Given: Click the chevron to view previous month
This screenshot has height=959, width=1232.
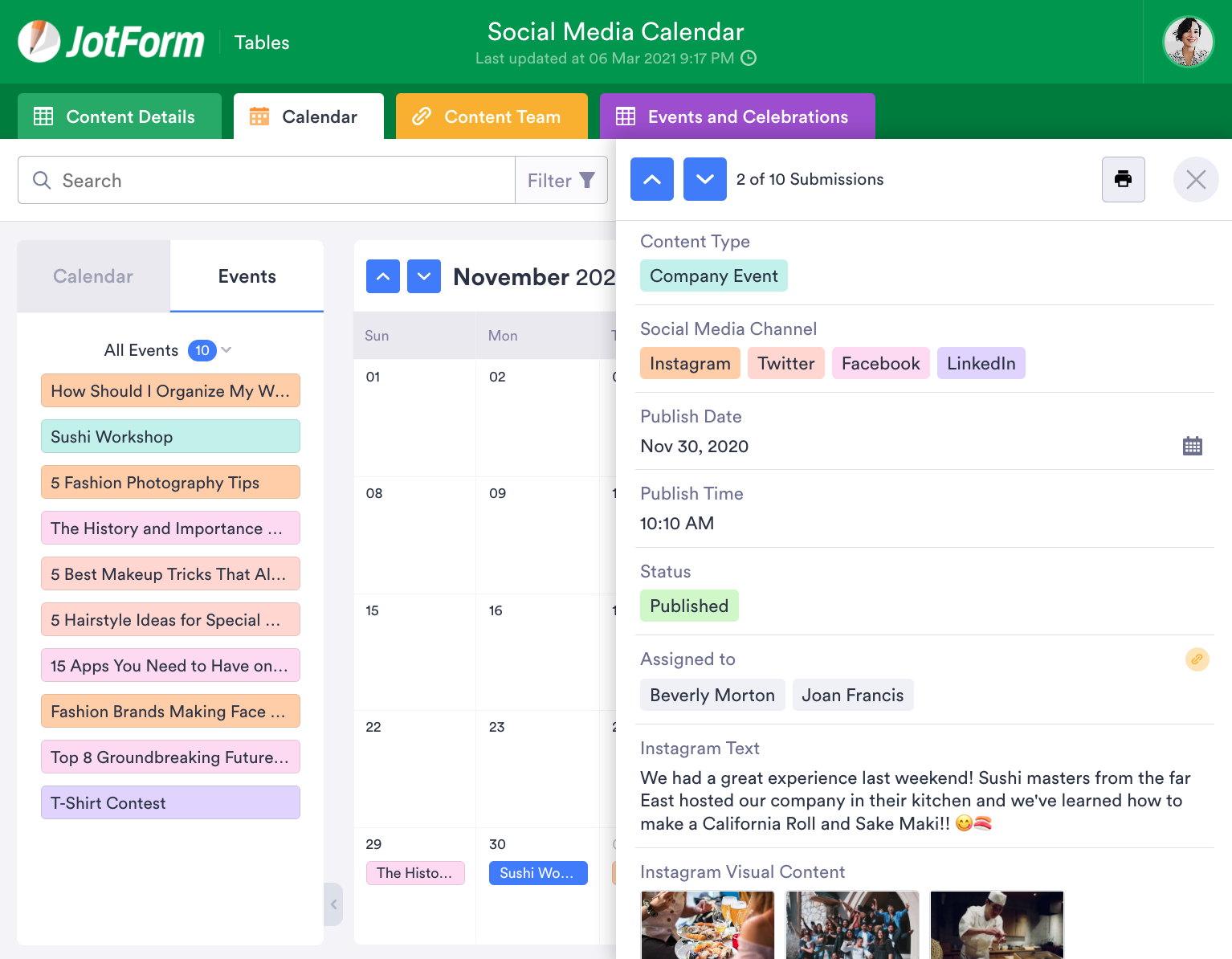Looking at the screenshot, I should click(383, 276).
